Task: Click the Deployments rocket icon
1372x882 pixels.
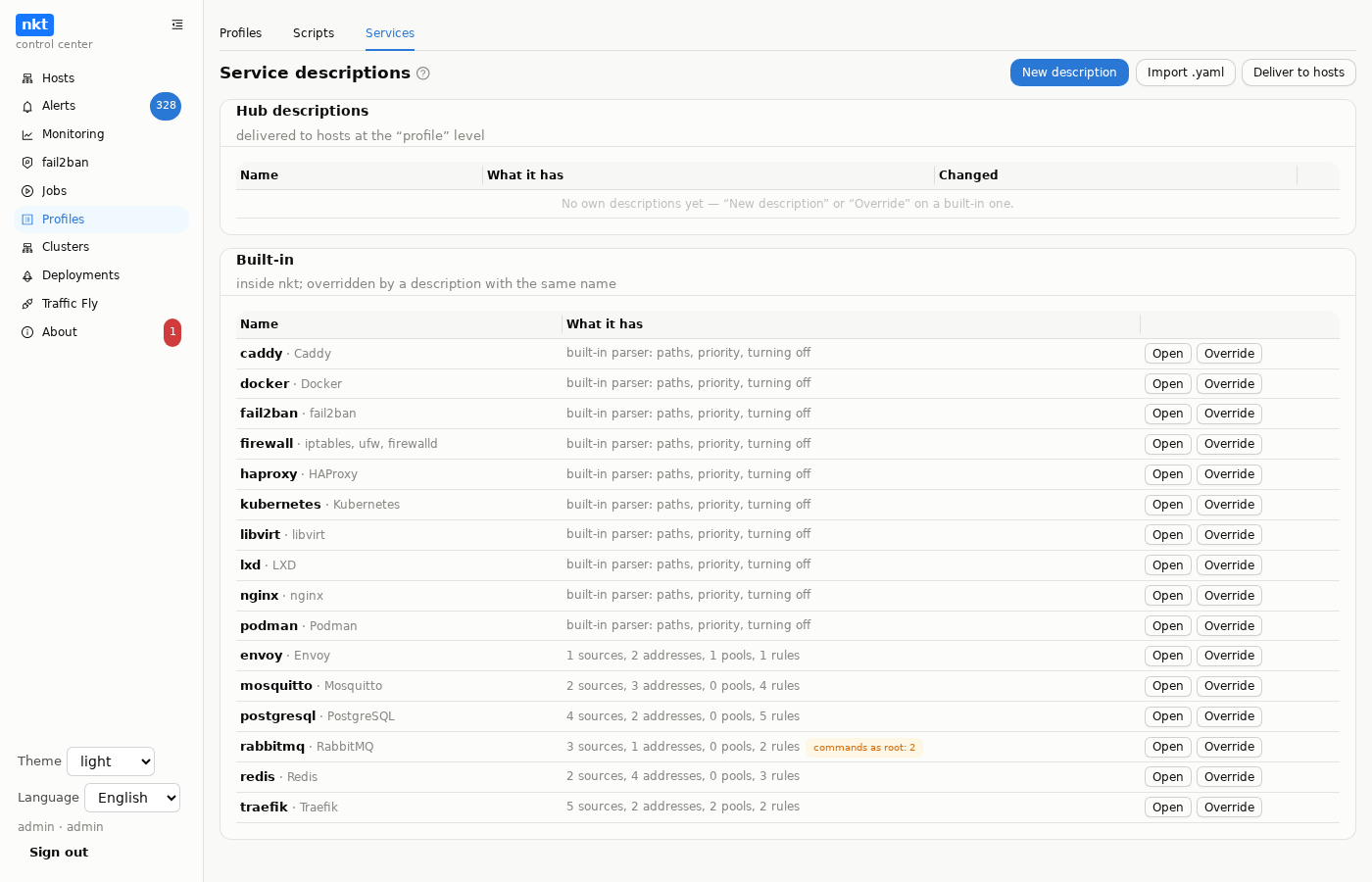Action: (27, 275)
